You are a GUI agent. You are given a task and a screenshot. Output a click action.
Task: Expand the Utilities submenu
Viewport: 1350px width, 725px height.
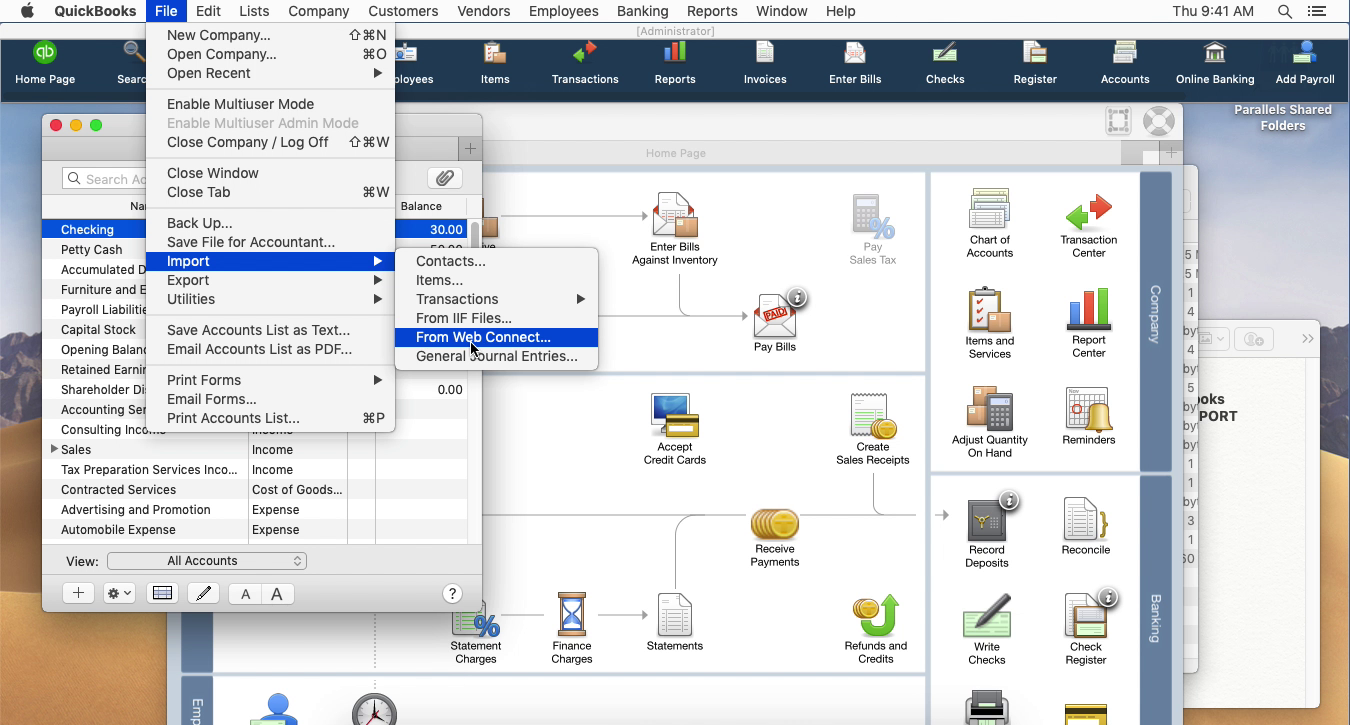click(270, 299)
